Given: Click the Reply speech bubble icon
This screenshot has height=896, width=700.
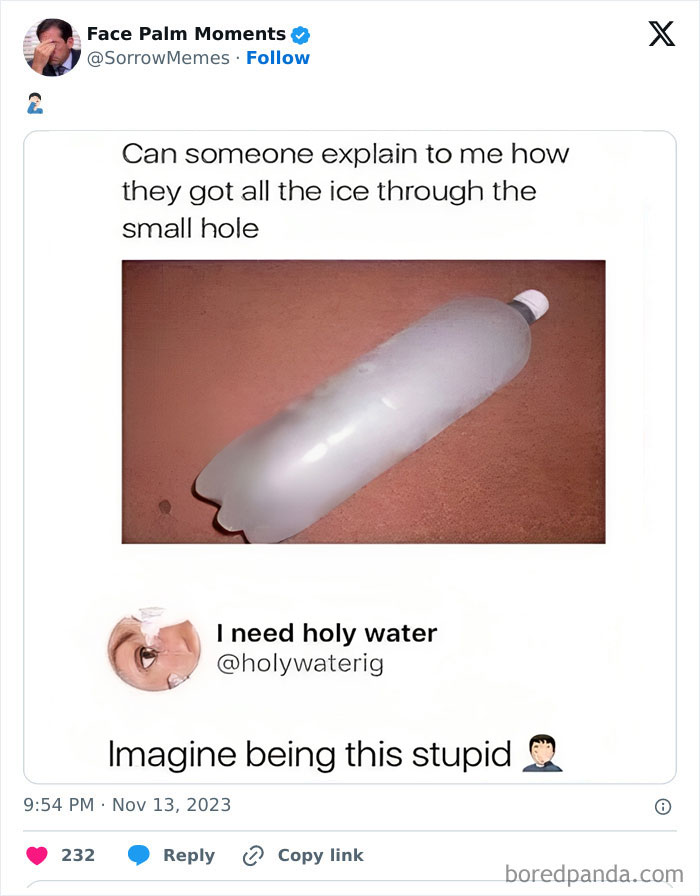Looking at the screenshot, I should pos(137,855).
